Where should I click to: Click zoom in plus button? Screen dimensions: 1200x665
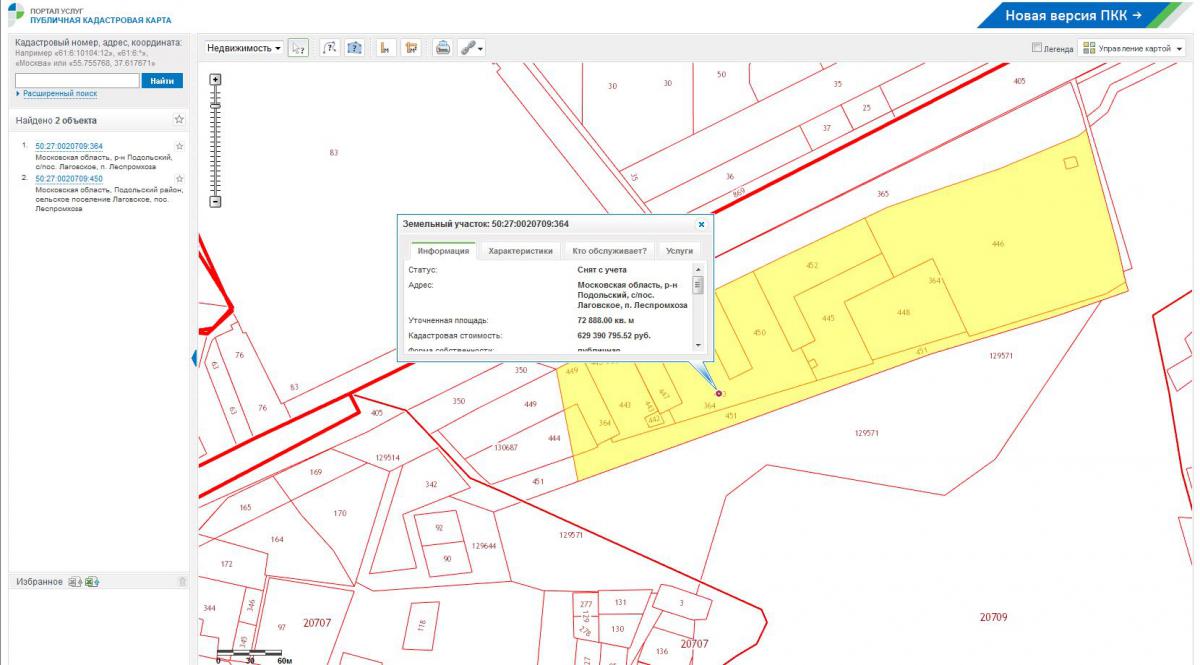pos(214,79)
